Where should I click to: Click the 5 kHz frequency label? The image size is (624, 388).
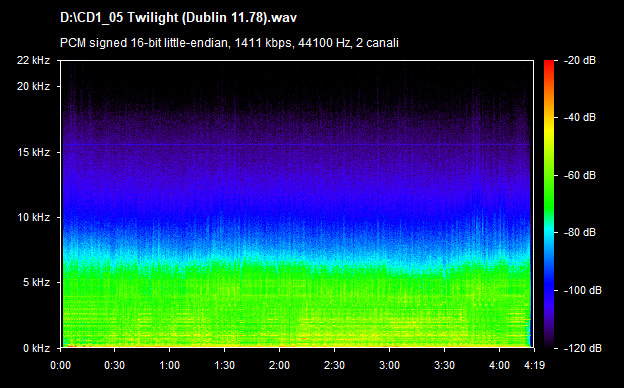36,283
